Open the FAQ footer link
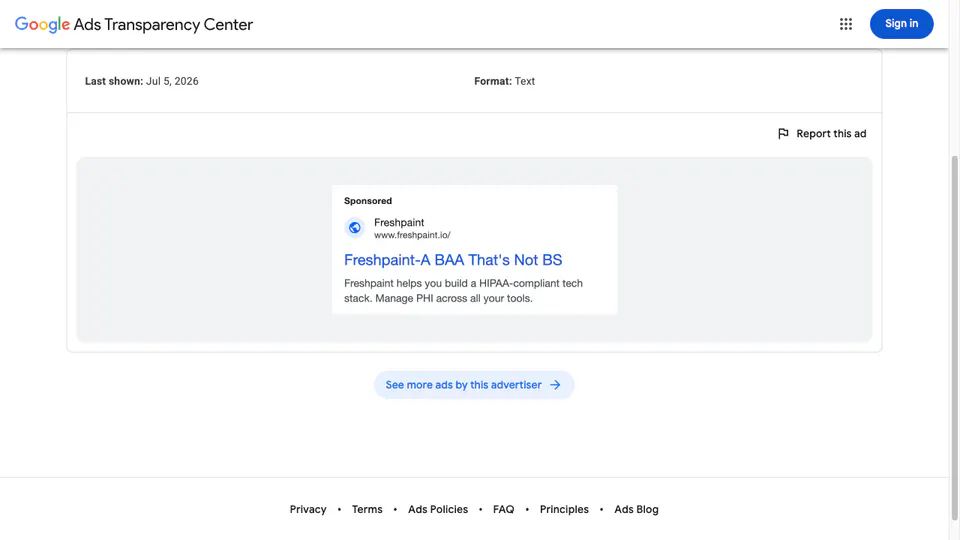Screen dimensions: 960x540 (503, 509)
